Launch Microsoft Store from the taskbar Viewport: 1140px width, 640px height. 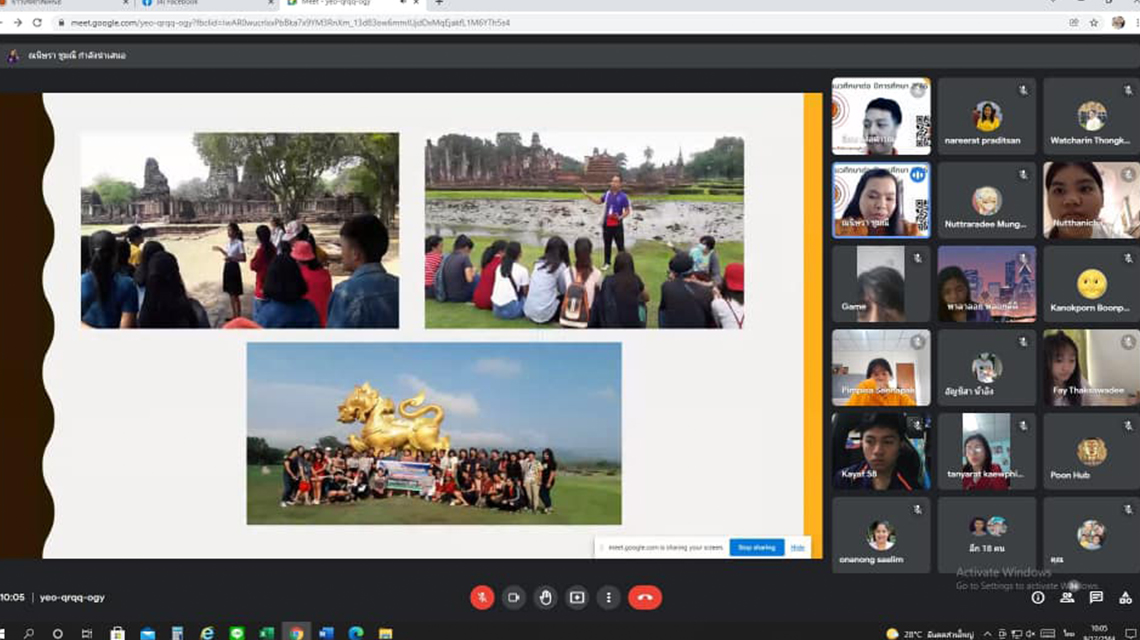coord(117,633)
